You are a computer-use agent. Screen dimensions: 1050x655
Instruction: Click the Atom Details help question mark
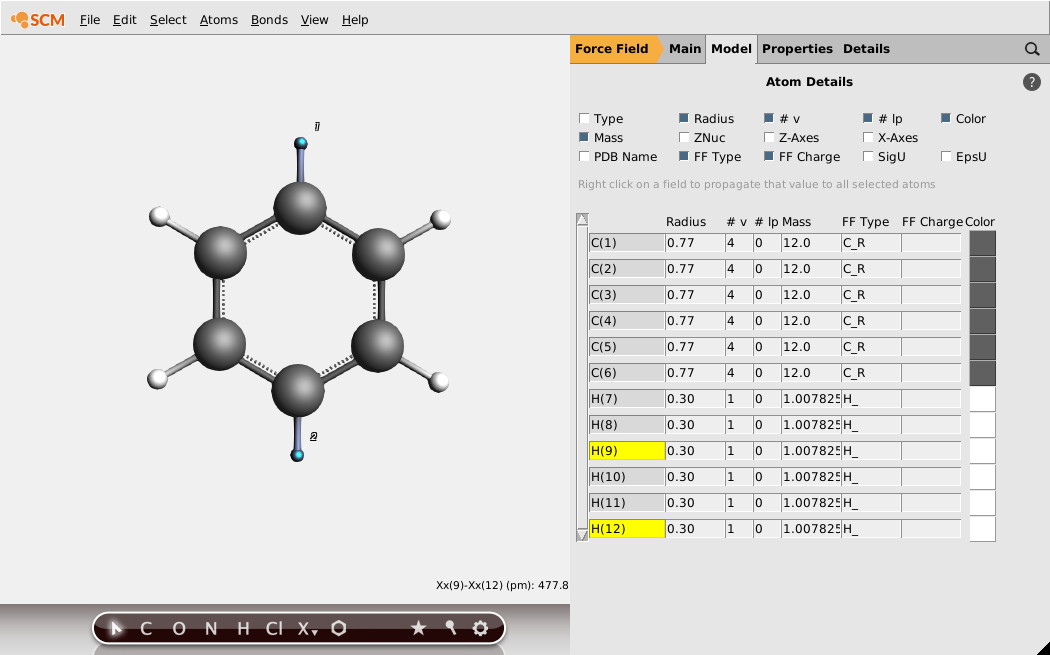click(x=1032, y=82)
